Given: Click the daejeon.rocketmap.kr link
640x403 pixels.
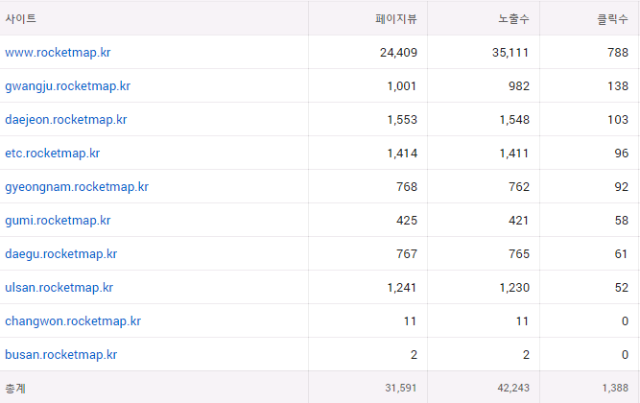Looking at the screenshot, I should tap(66, 119).
